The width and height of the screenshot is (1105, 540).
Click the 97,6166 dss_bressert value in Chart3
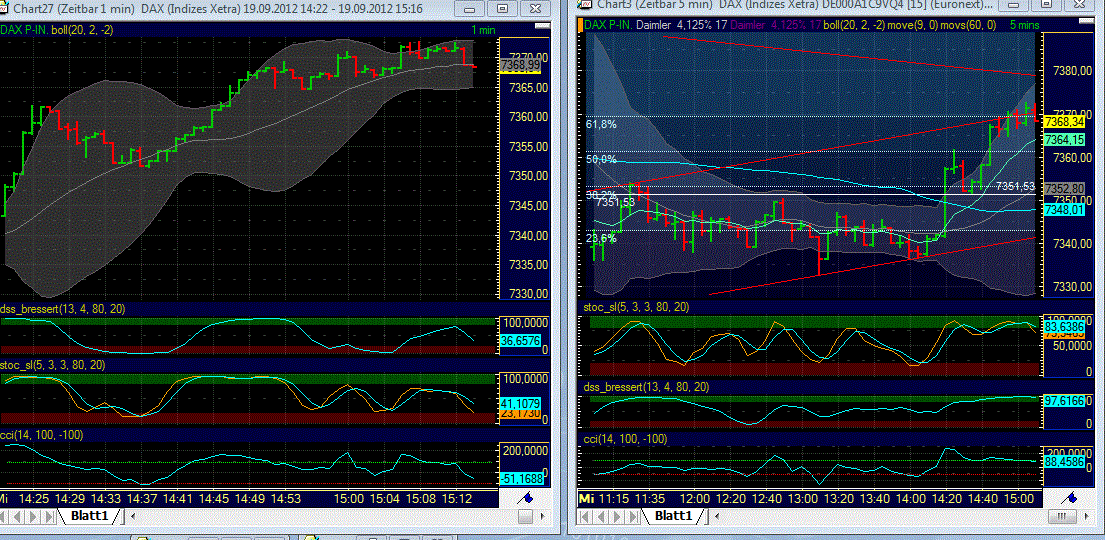click(x=1064, y=400)
